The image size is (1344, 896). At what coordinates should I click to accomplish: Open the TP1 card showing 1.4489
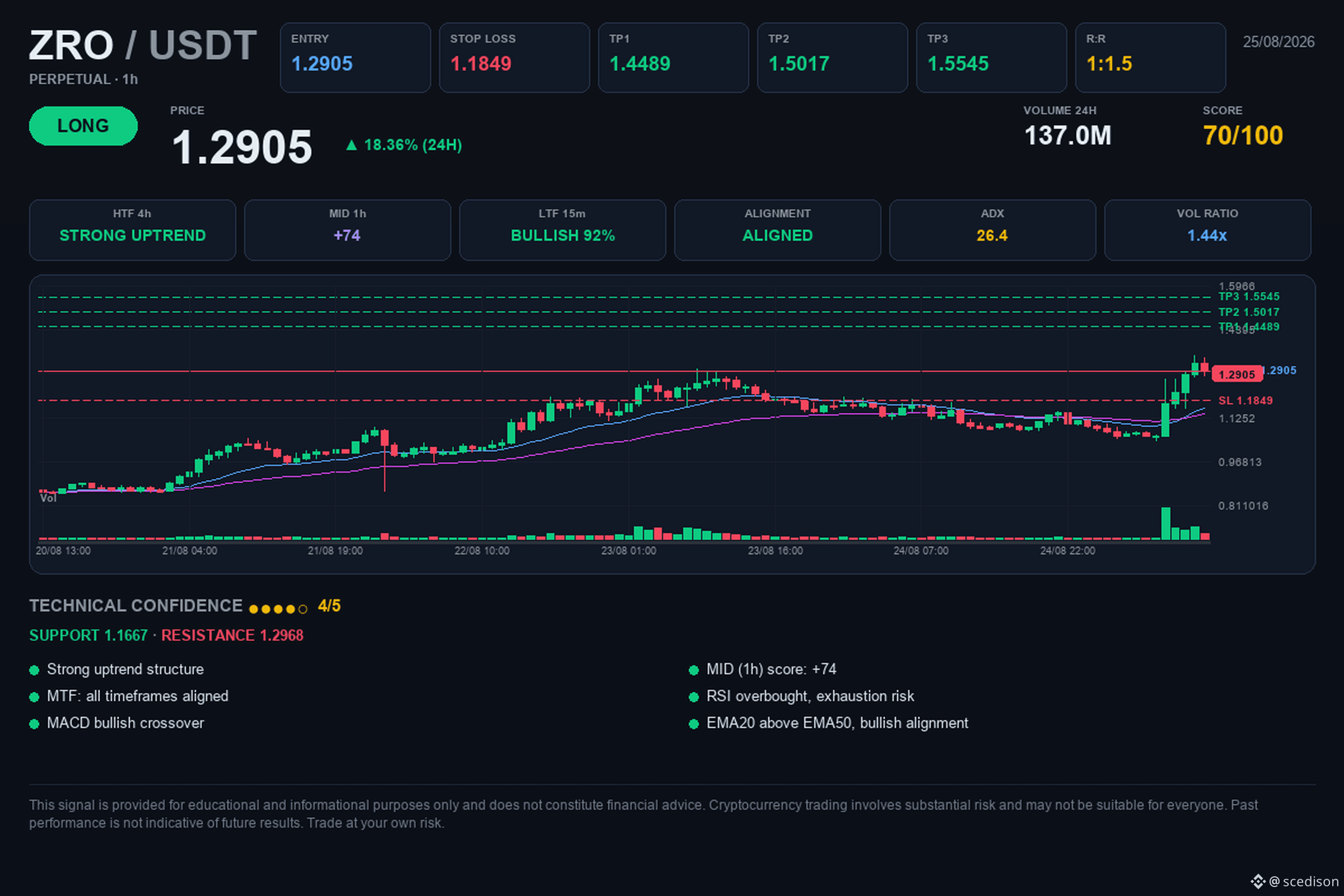pos(673,58)
